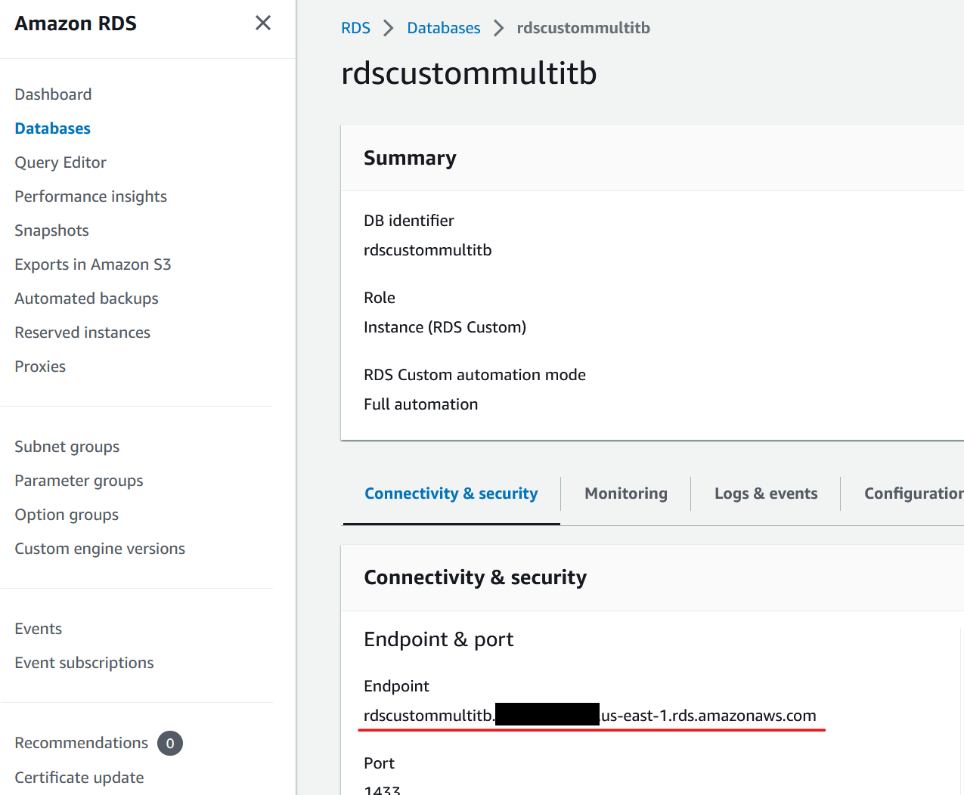Open Option groups

tap(66, 515)
